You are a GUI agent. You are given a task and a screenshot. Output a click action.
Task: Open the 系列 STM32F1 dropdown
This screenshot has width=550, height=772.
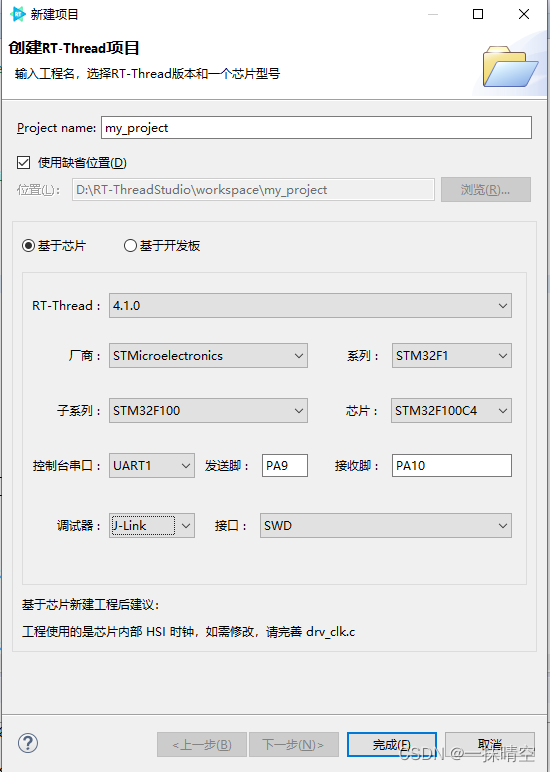pos(452,355)
